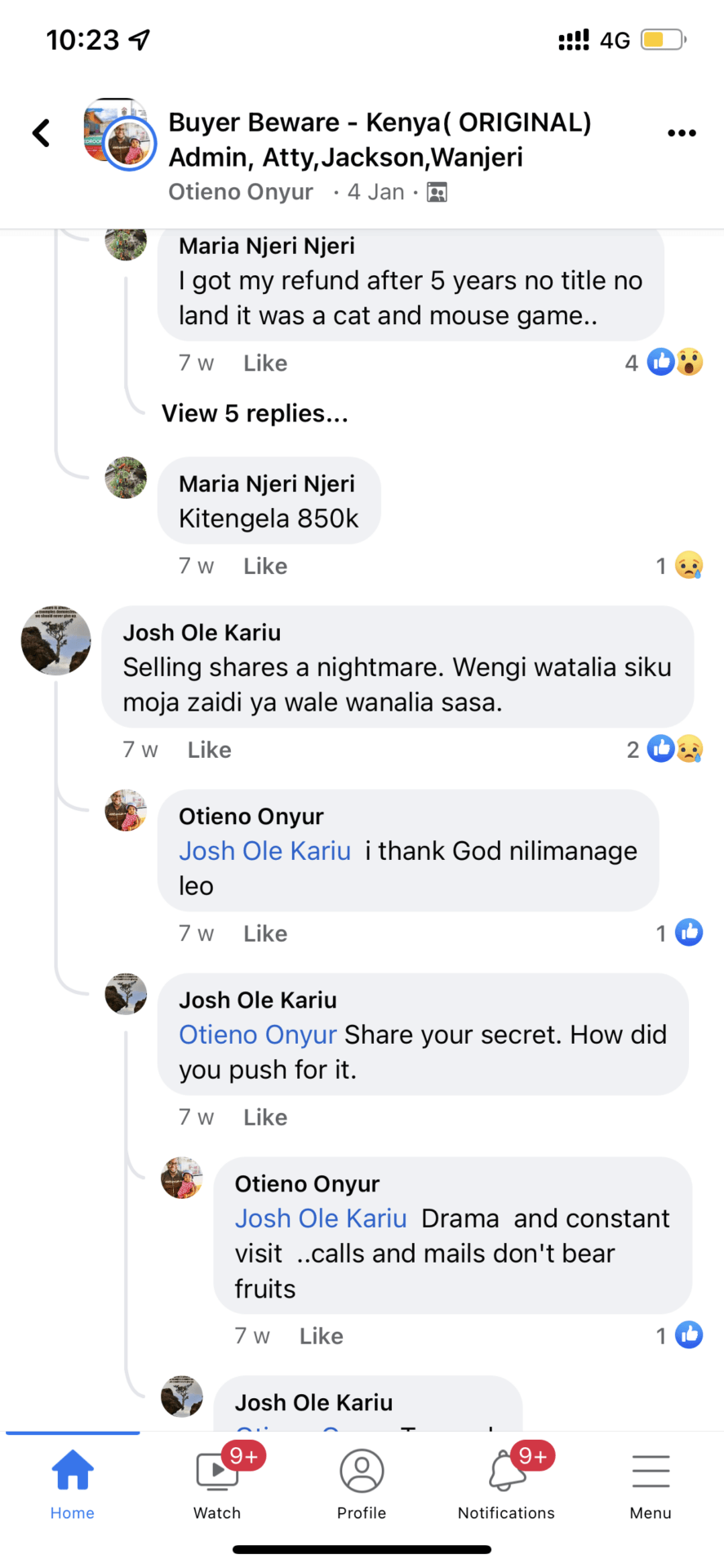Image resolution: width=724 pixels, height=1568 pixels.
Task: Like Josh's "Selling shares a nightmare" comment
Action: [x=210, y=750]
